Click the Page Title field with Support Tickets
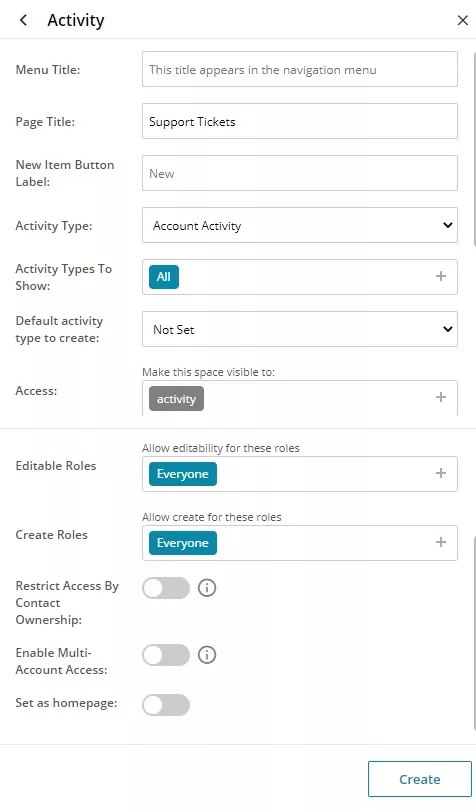This screenshot has width=476, height=810. coord(300,121)
